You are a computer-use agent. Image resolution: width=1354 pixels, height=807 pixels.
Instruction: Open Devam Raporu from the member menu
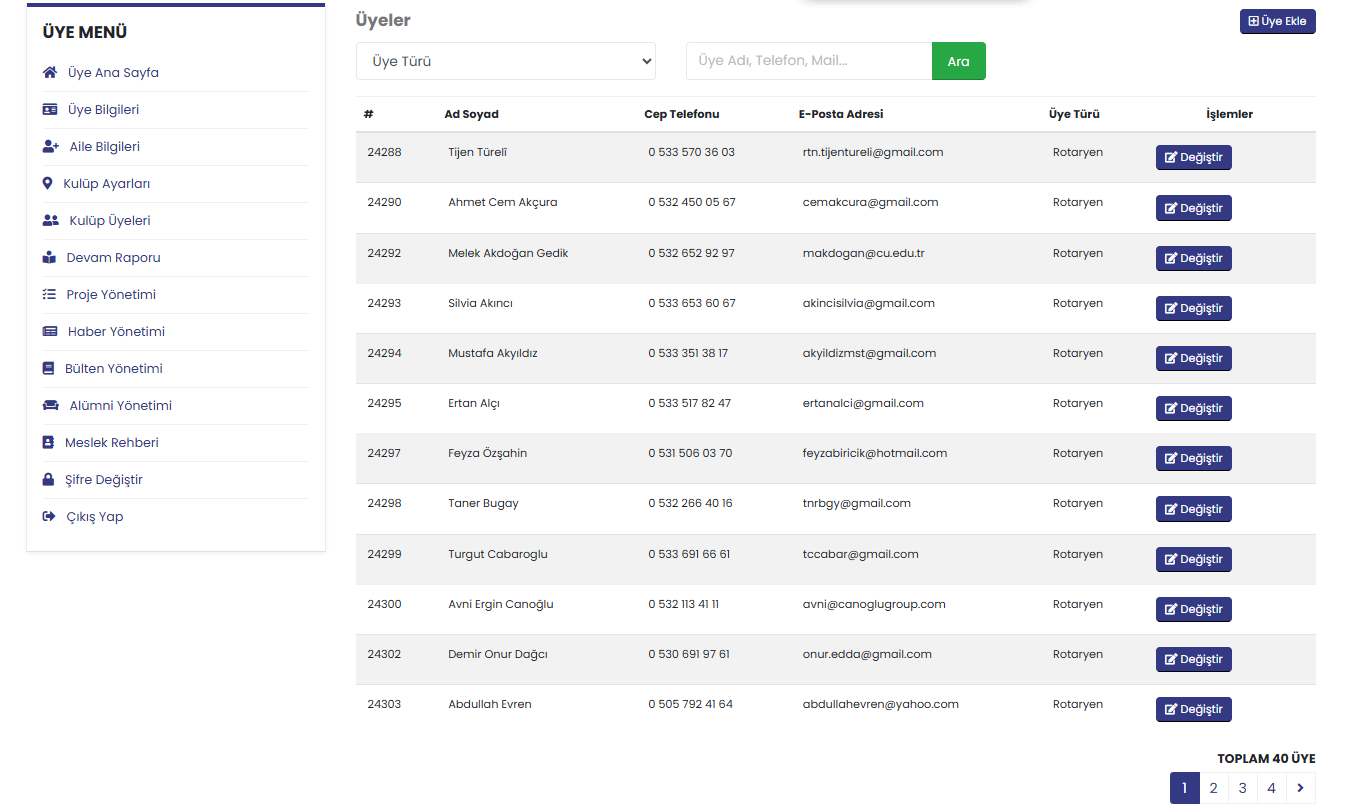point(113,258)
